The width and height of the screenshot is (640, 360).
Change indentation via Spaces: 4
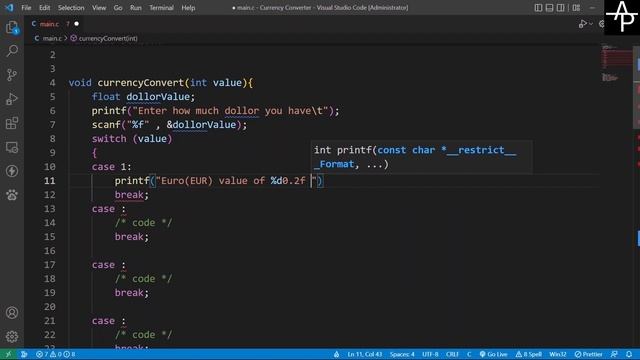coord(402,354)
